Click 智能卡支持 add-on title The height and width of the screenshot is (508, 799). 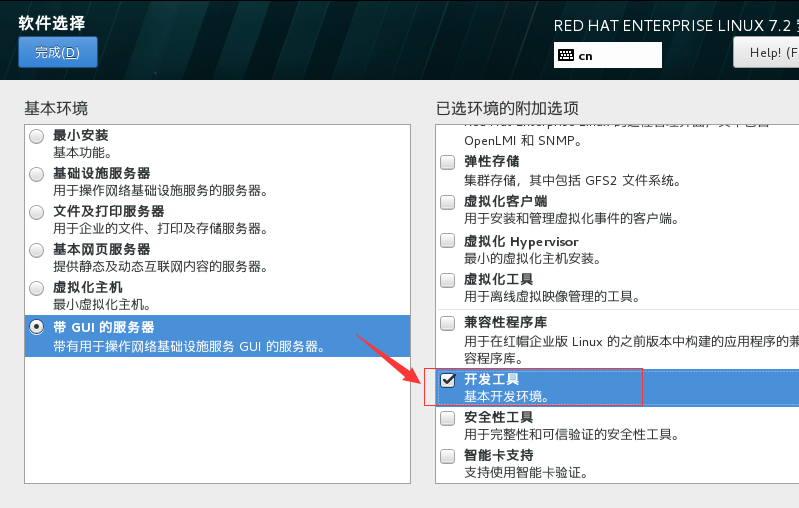tap(498, 455)
